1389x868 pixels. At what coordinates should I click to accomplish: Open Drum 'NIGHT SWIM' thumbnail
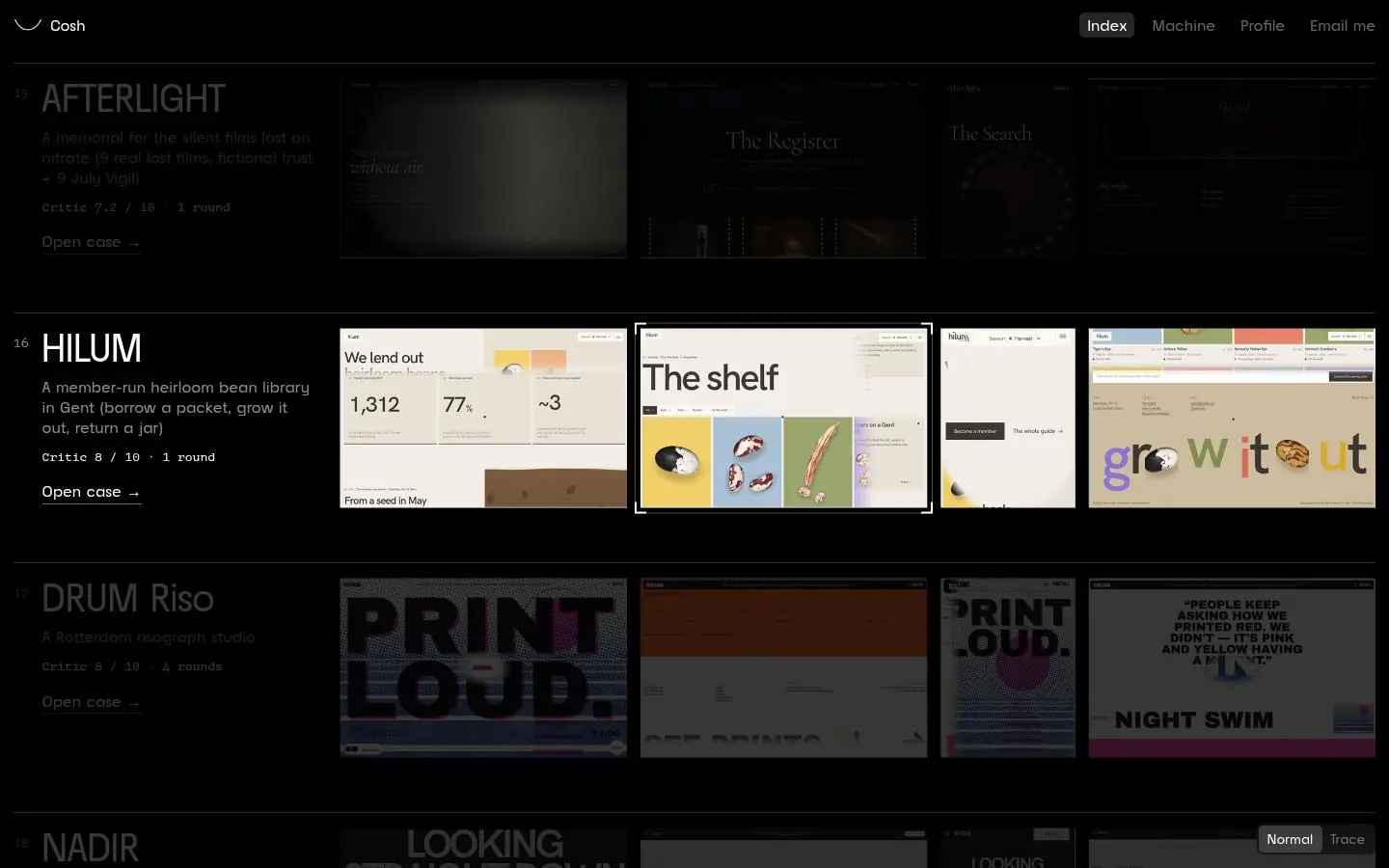[1232, 668]
